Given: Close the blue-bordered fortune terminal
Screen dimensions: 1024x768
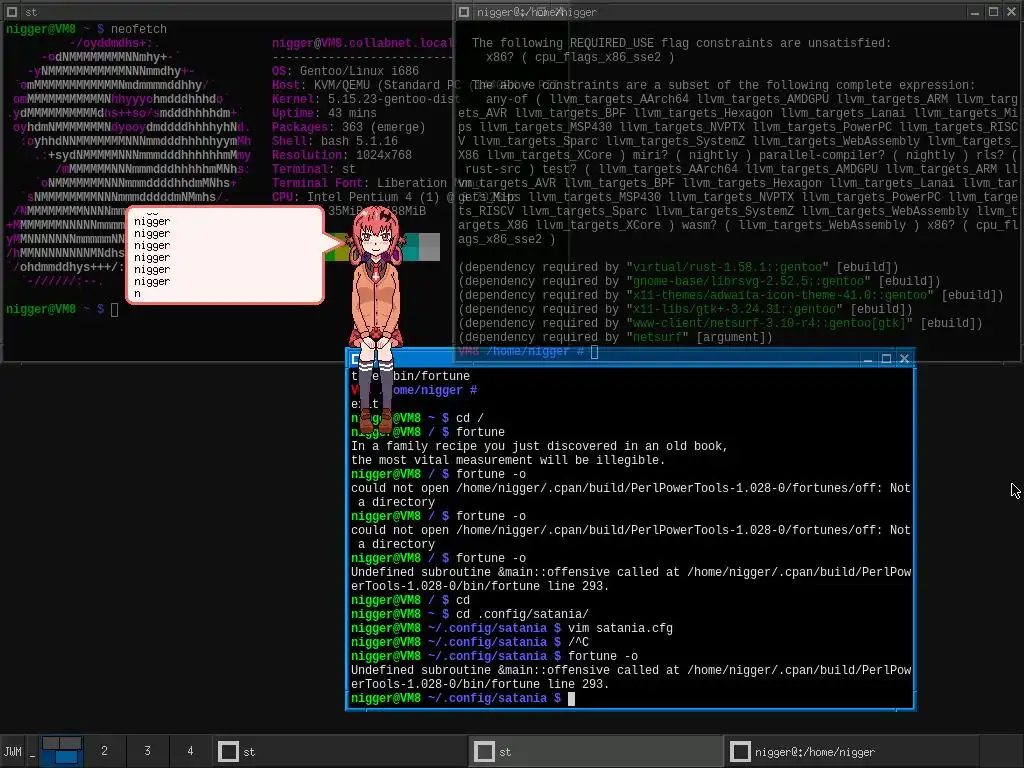Looking at the screenshot, I should click(904, 359).
